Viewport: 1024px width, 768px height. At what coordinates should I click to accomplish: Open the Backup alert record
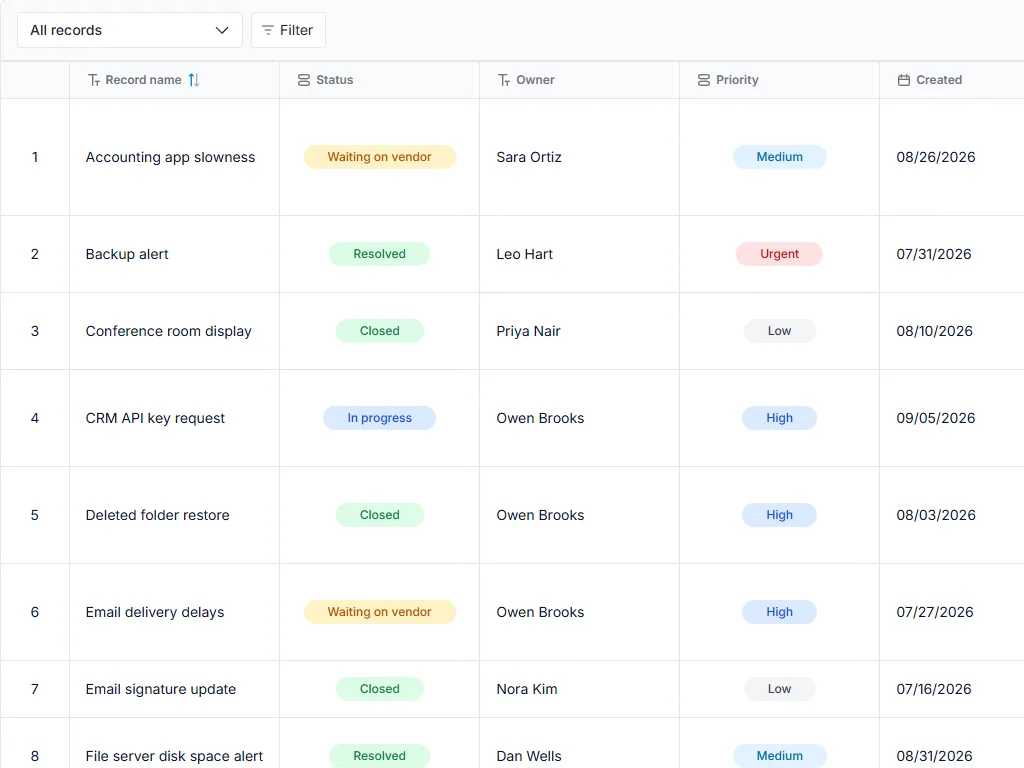(x=127, y=254)
